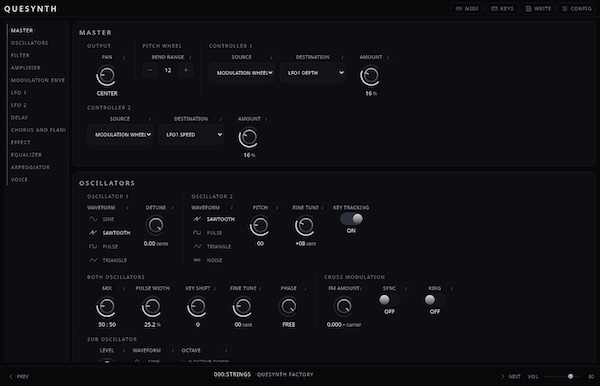The width and height of the screenshot is (600, 386).
Task: Click info icon beside RING label
Action: coord(452,288)
